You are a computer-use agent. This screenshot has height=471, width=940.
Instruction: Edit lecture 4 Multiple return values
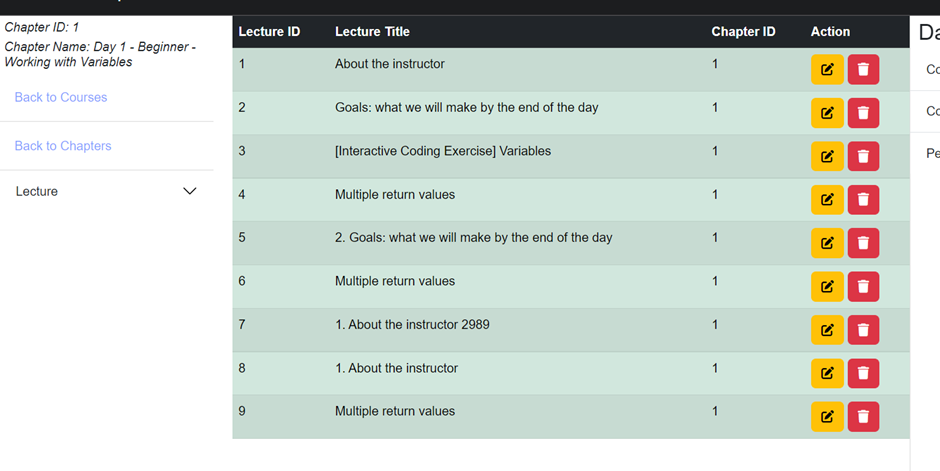tap(827, 200)
